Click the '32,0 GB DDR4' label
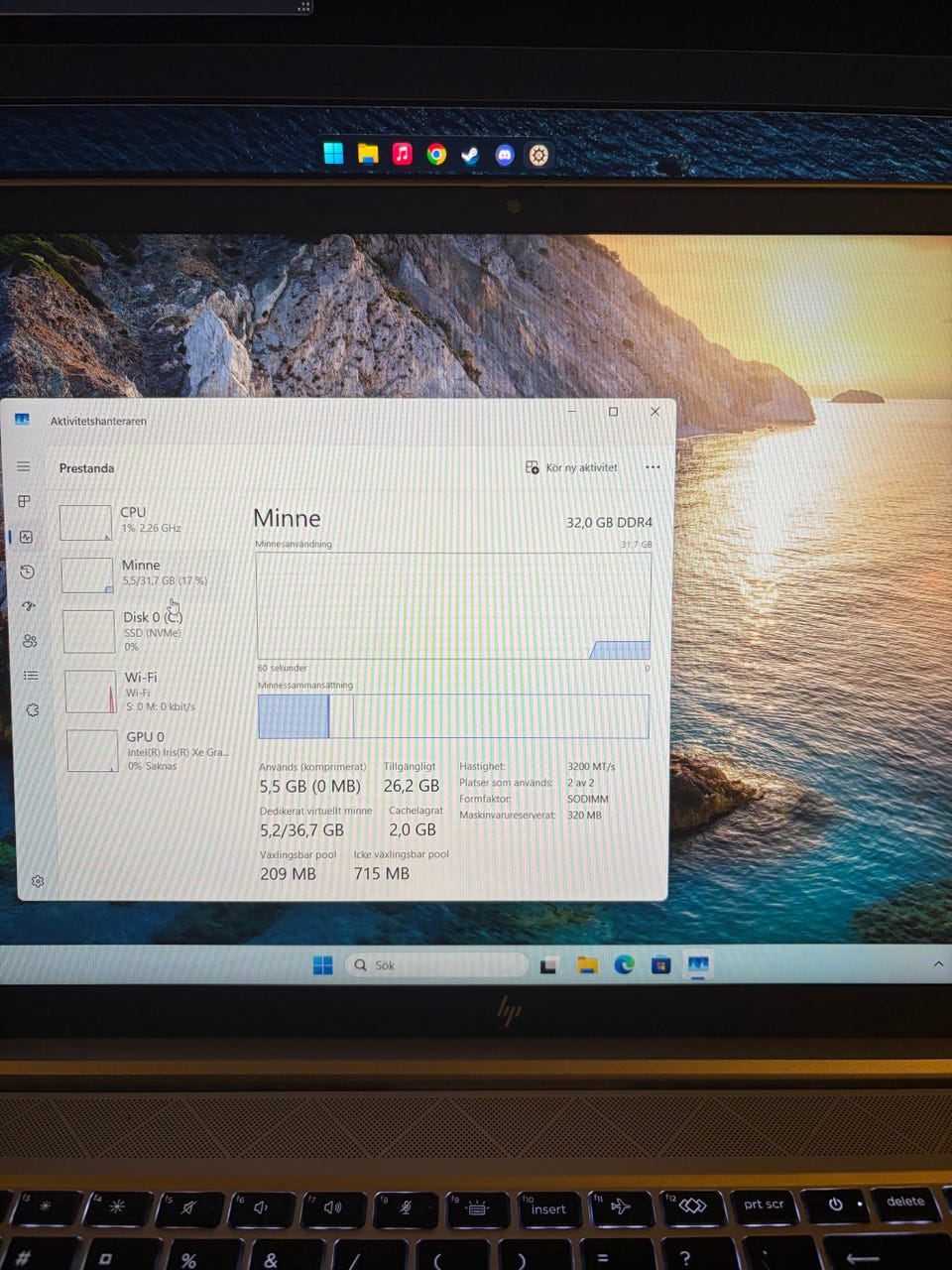 tap(609, 522)
